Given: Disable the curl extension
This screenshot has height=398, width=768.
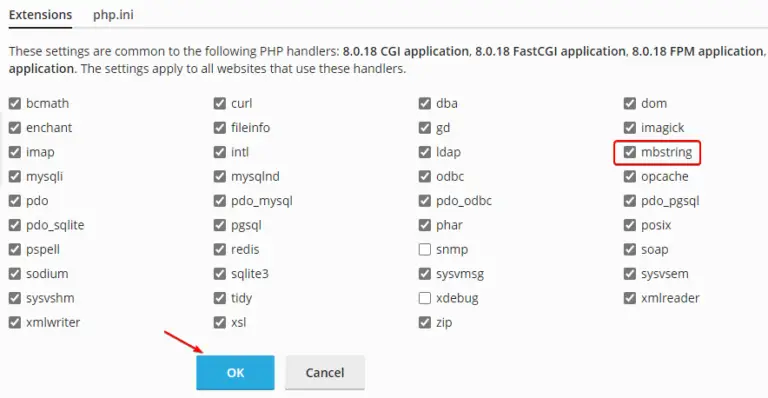Looking at the screenshot, I should point(219,103).
